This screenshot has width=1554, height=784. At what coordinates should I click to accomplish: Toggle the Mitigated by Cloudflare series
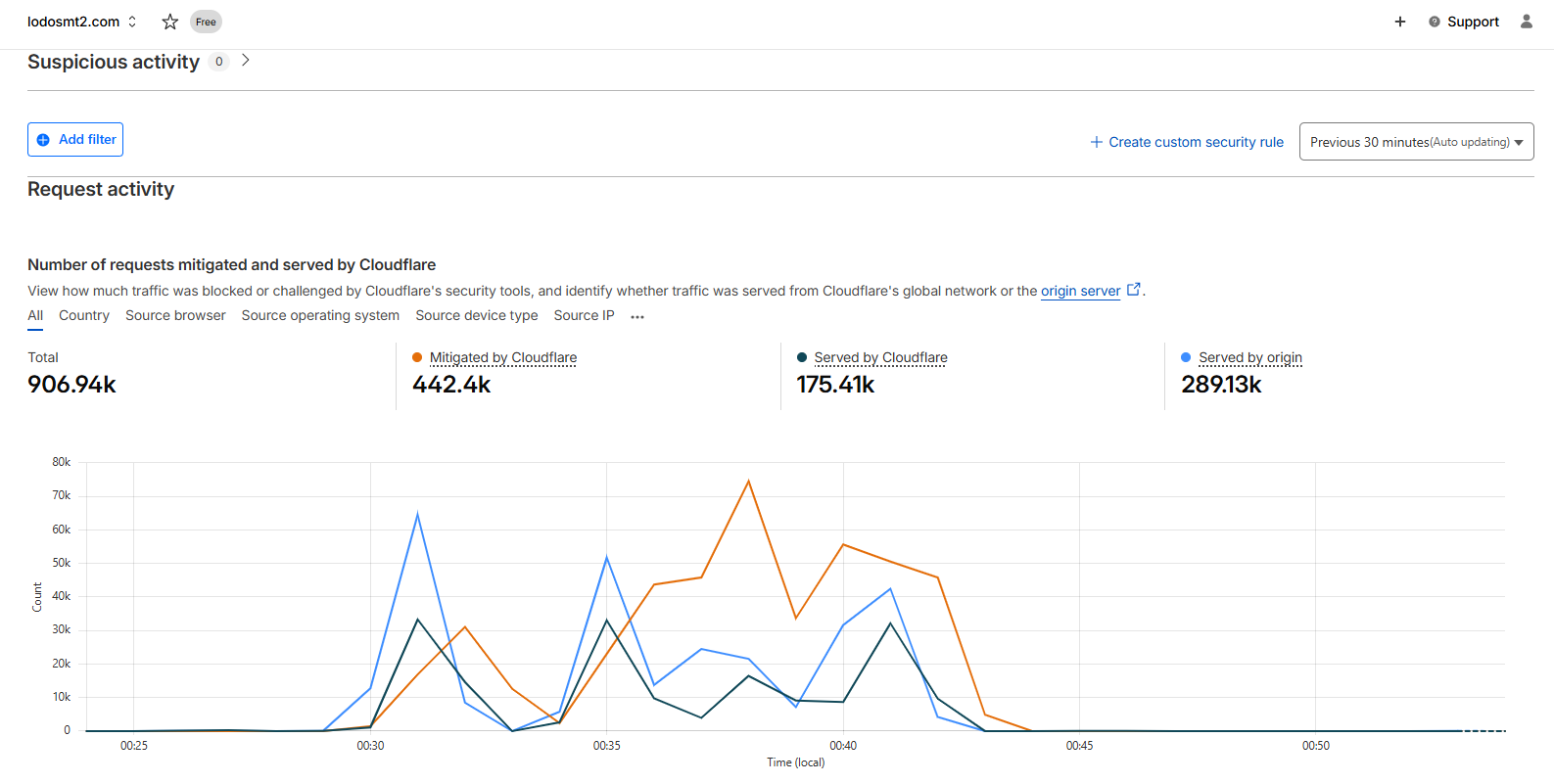503,357
